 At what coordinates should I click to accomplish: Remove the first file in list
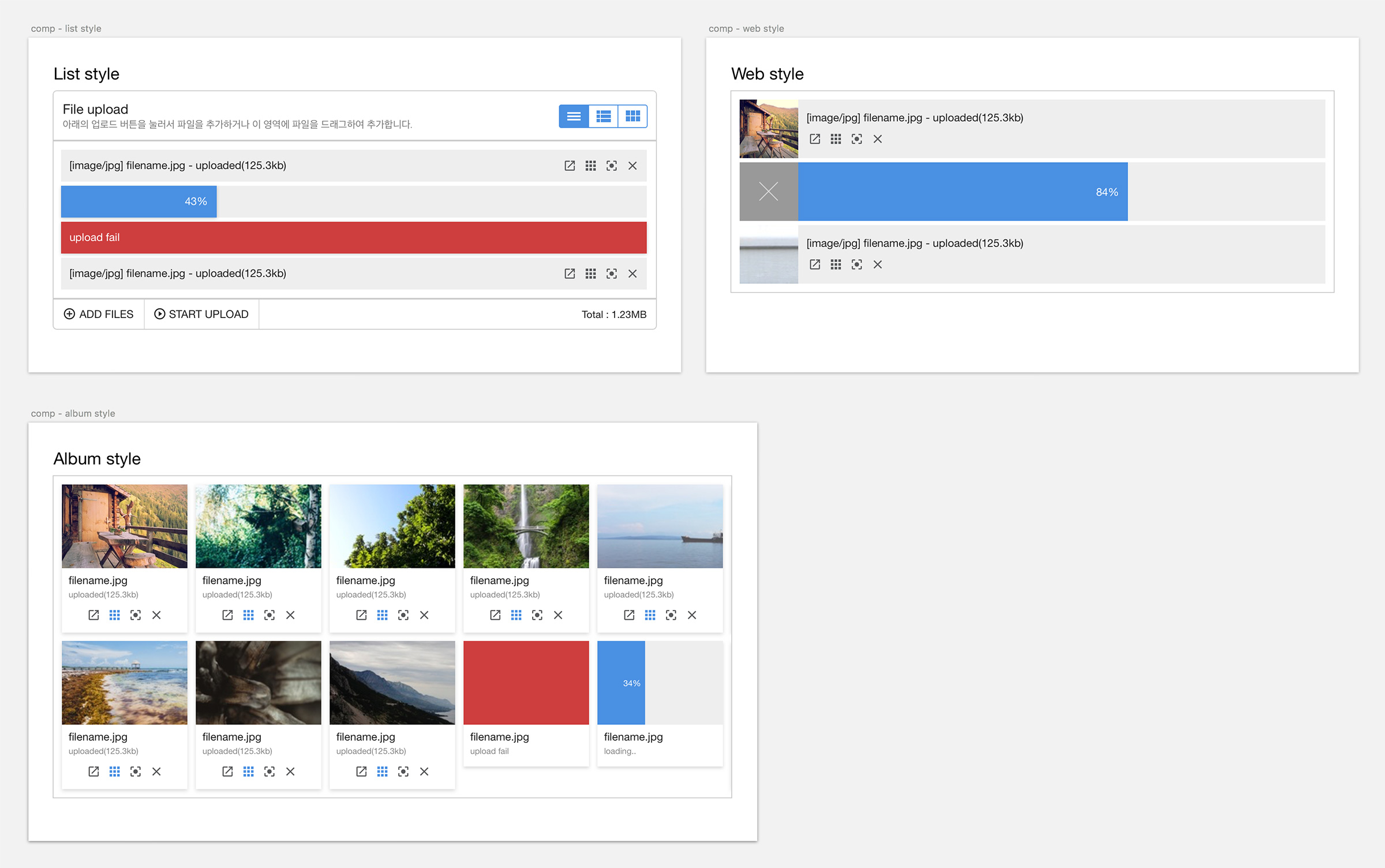click(x=632, y=166)
